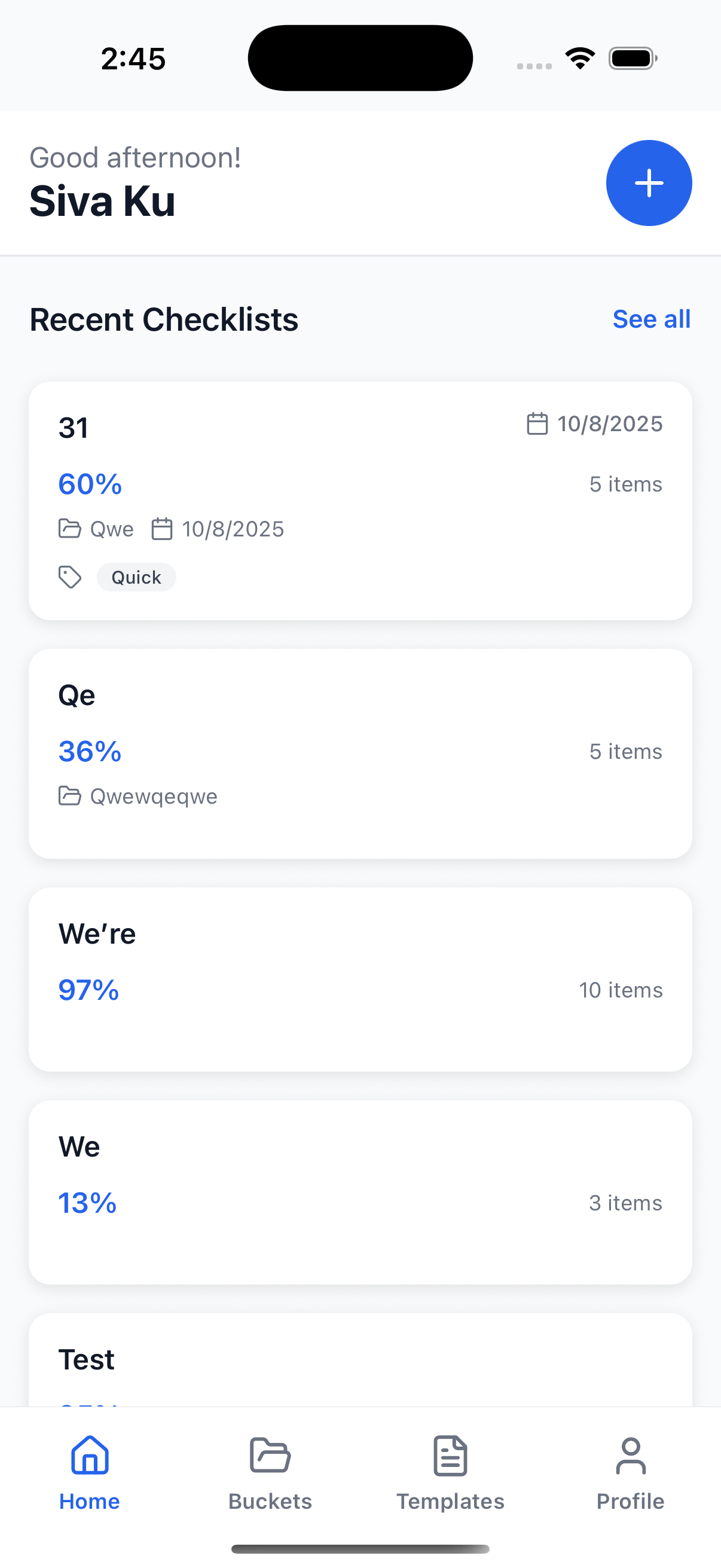Click See all recent checklists link
The width and height of the screenshot is (721, 1568).
point(651,319)
